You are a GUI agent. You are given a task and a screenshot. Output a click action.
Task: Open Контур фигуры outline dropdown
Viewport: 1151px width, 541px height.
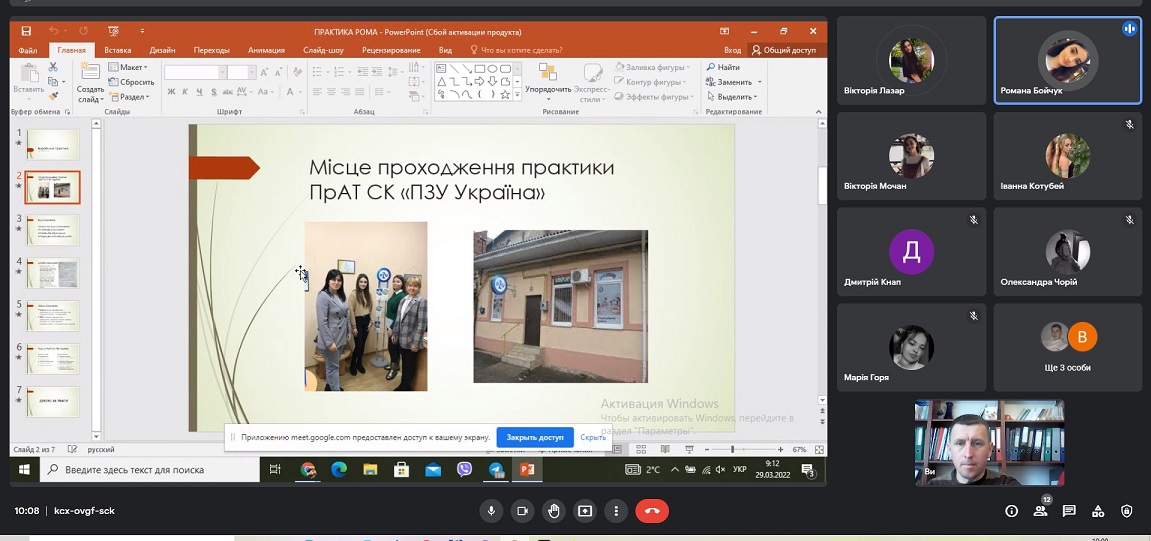click(650, 82)
